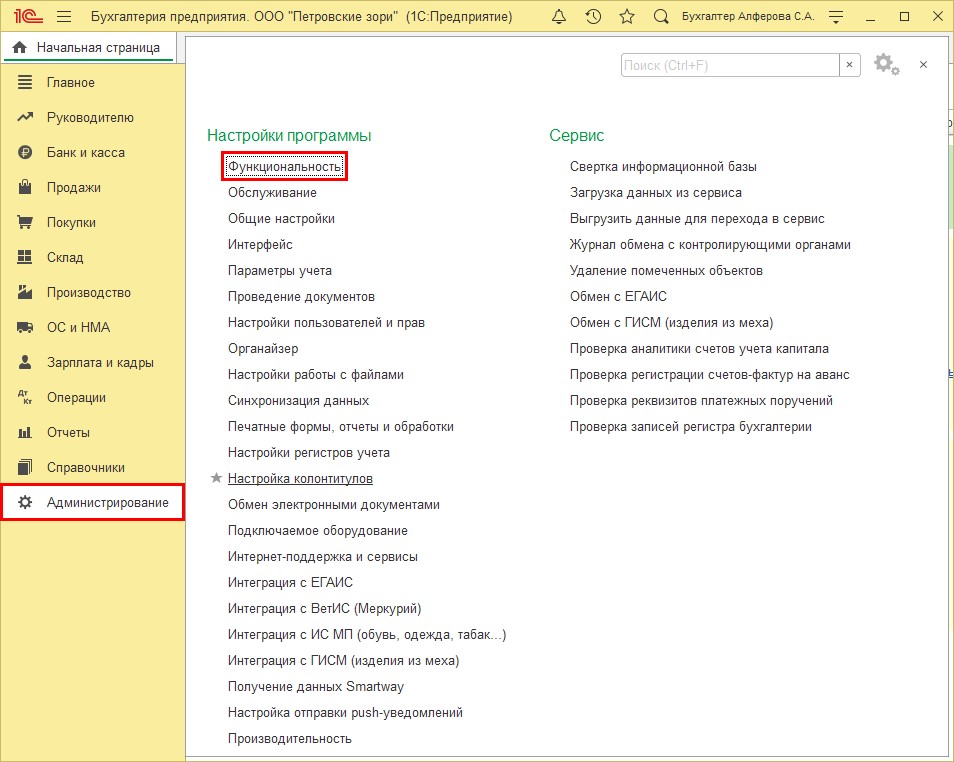Open Настройка отправки push-уведомлений
The height and width of the screenshot is (762, 954).
[x=345, y=713]
